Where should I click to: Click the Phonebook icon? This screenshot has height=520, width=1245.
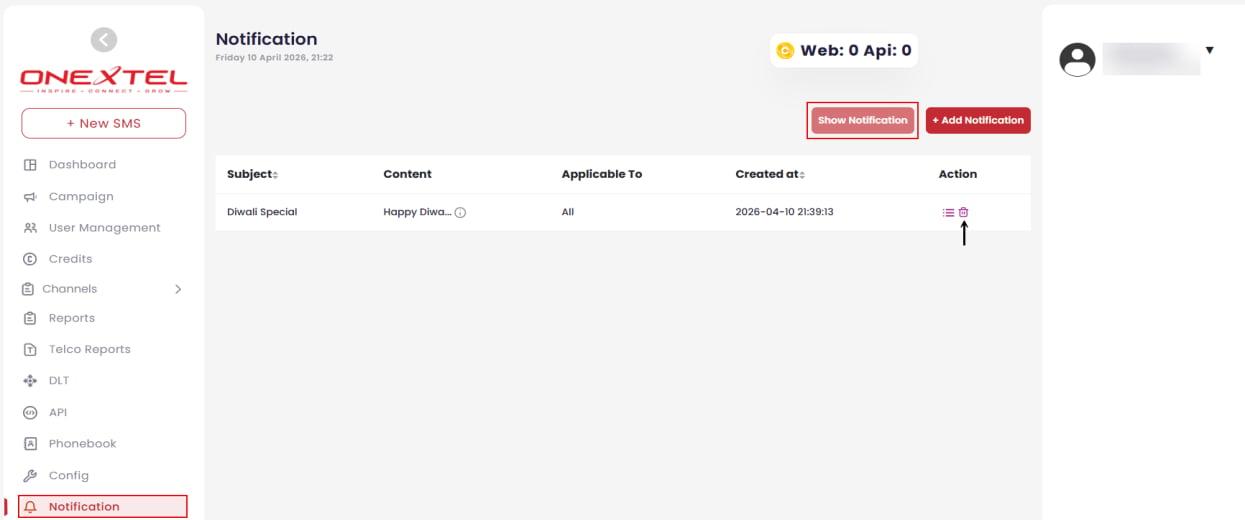(x=30, y=444)
